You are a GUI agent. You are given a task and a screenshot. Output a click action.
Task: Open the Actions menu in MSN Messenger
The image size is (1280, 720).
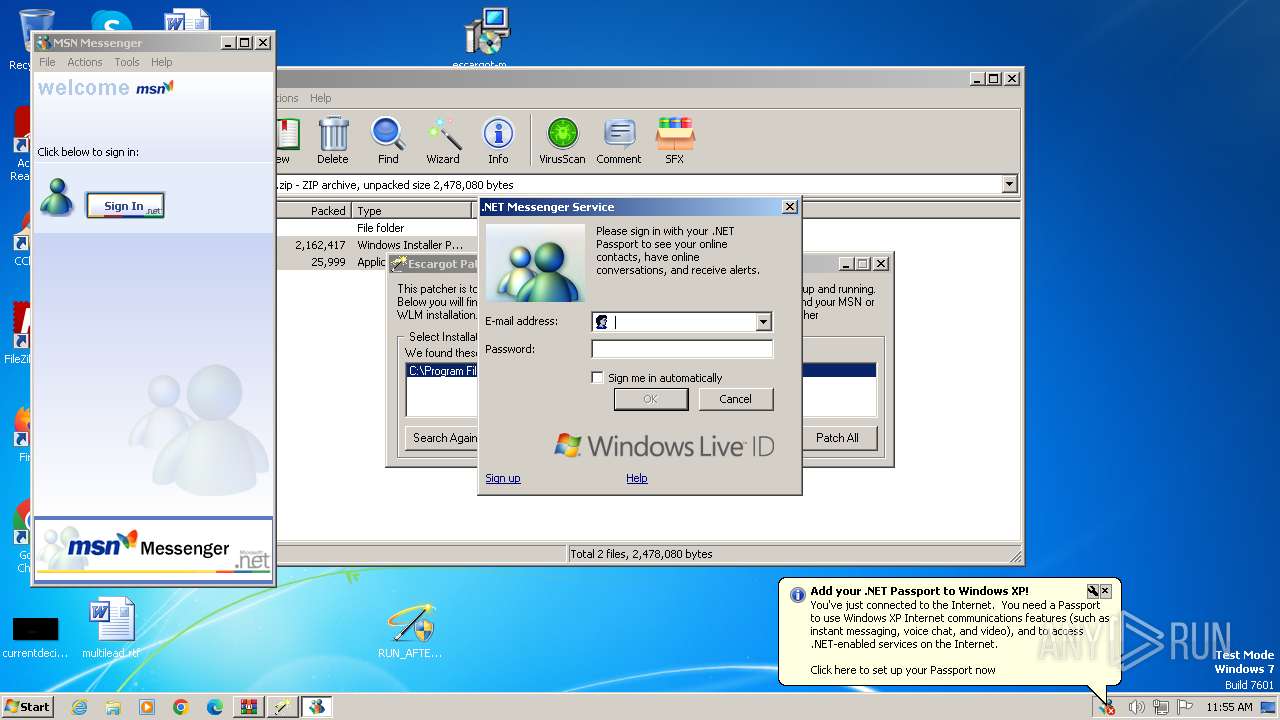(85, 62)
